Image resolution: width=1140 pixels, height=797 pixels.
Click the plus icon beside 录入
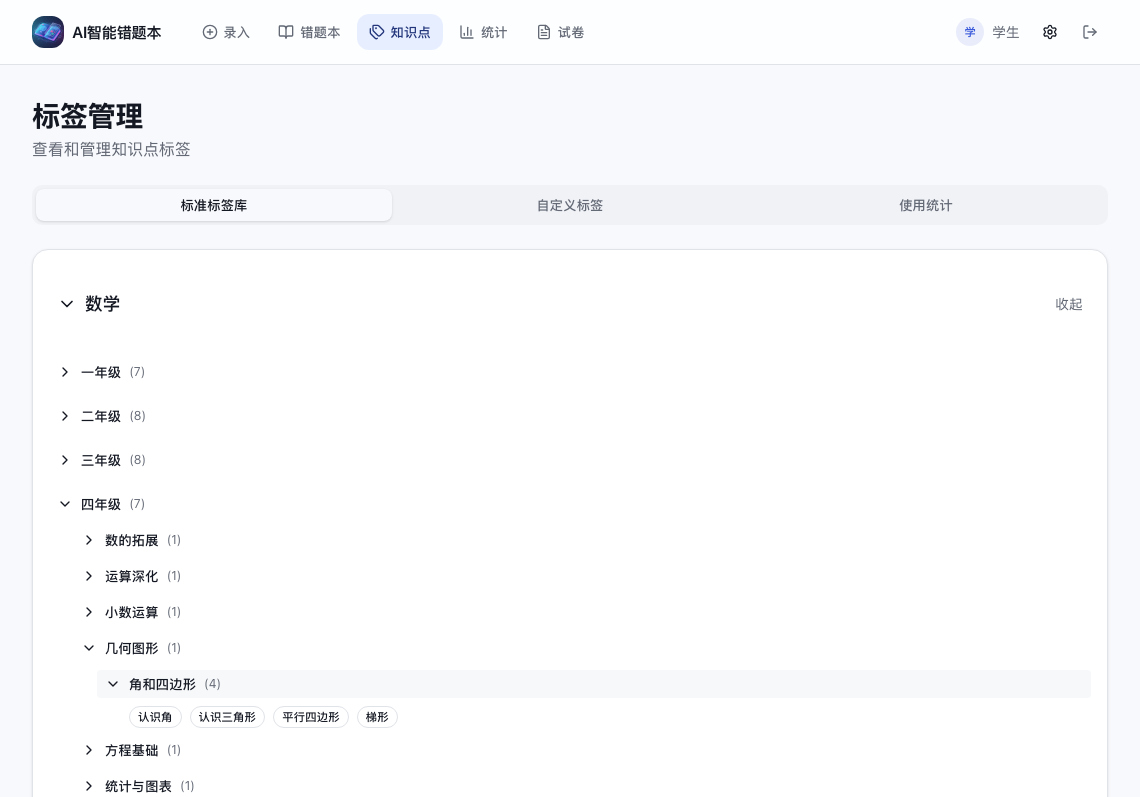tap(209, 32)
